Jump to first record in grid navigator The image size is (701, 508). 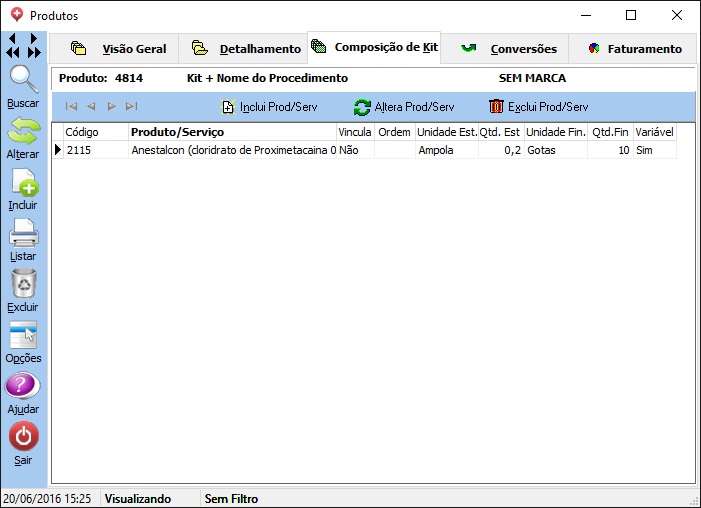[71, 106]
